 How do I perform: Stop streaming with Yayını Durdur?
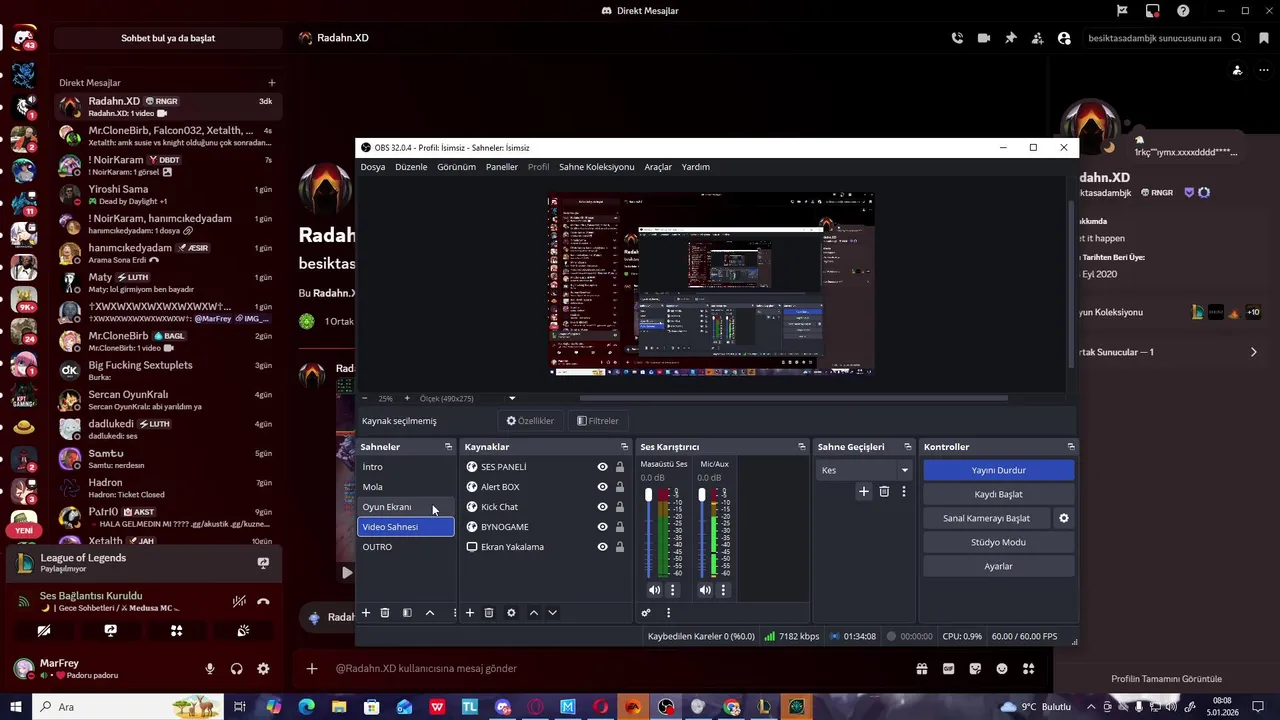(998, 470)
